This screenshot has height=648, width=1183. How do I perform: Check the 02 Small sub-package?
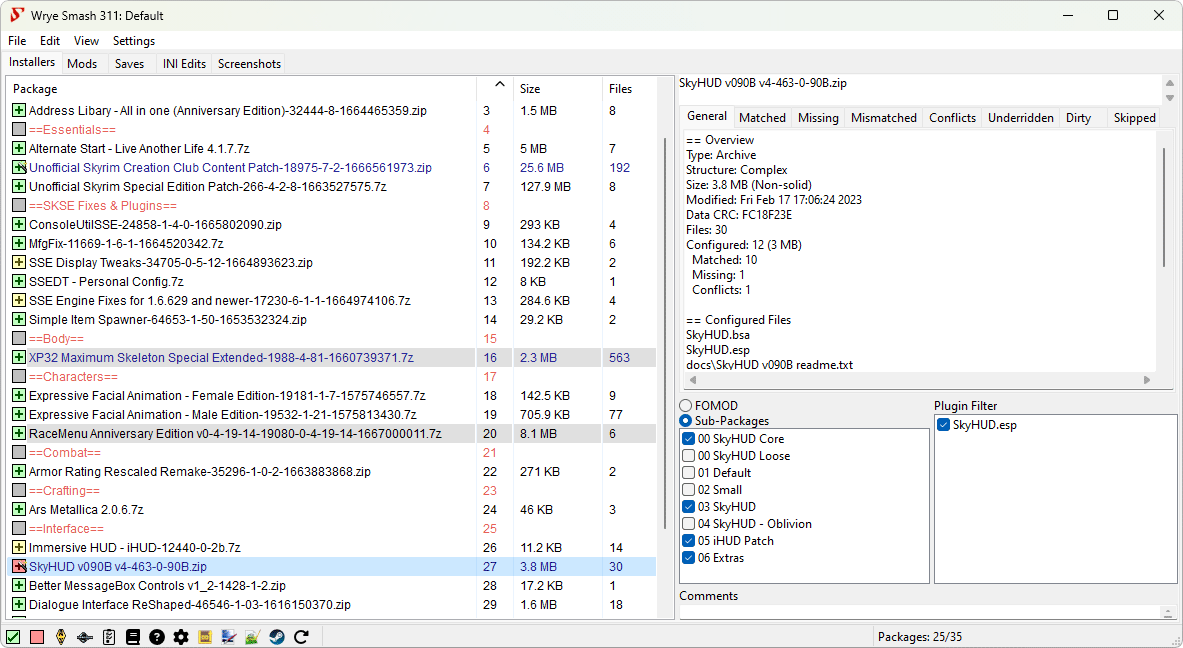(x=688, y=490)
